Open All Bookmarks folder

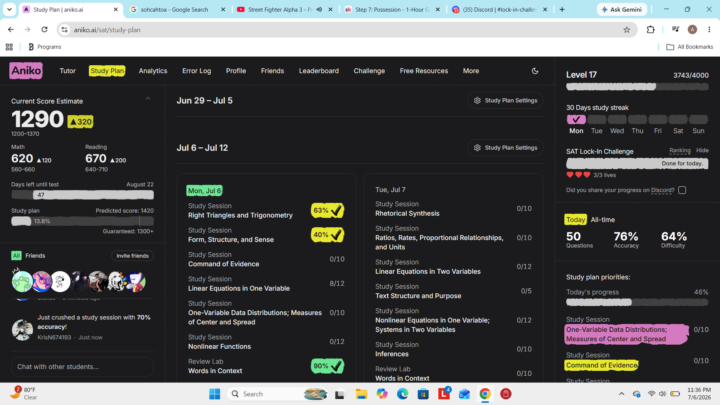[x=690, y=47]
